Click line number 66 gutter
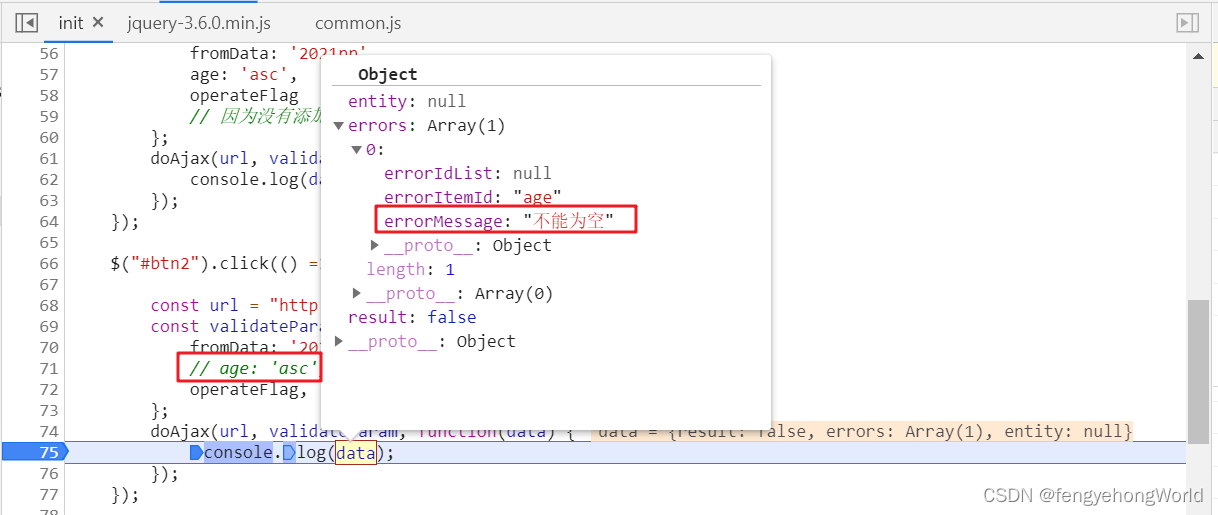 pos(49,263)
